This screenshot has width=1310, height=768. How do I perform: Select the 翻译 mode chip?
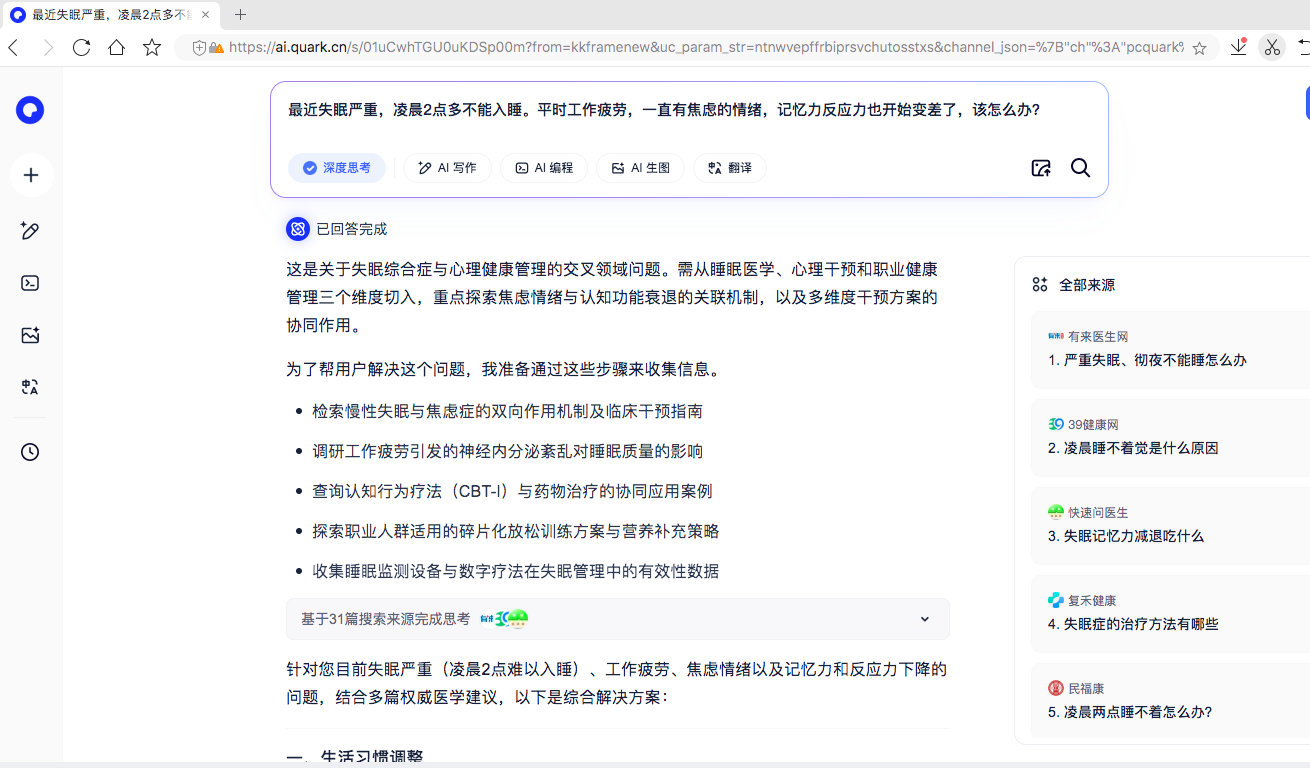click(x=729, y=168)
